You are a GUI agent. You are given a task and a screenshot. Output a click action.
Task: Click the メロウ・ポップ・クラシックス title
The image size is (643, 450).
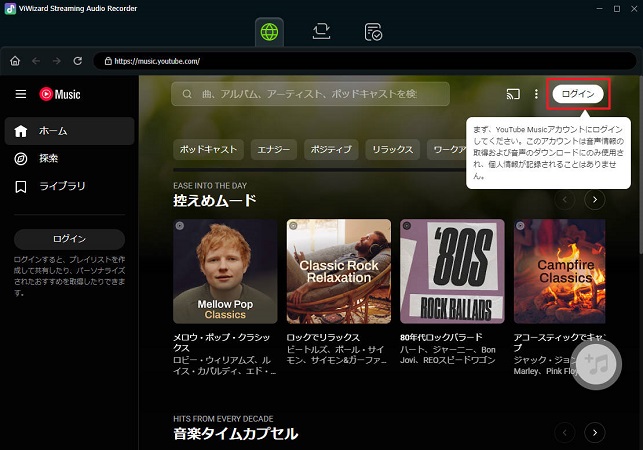point(221,343)
